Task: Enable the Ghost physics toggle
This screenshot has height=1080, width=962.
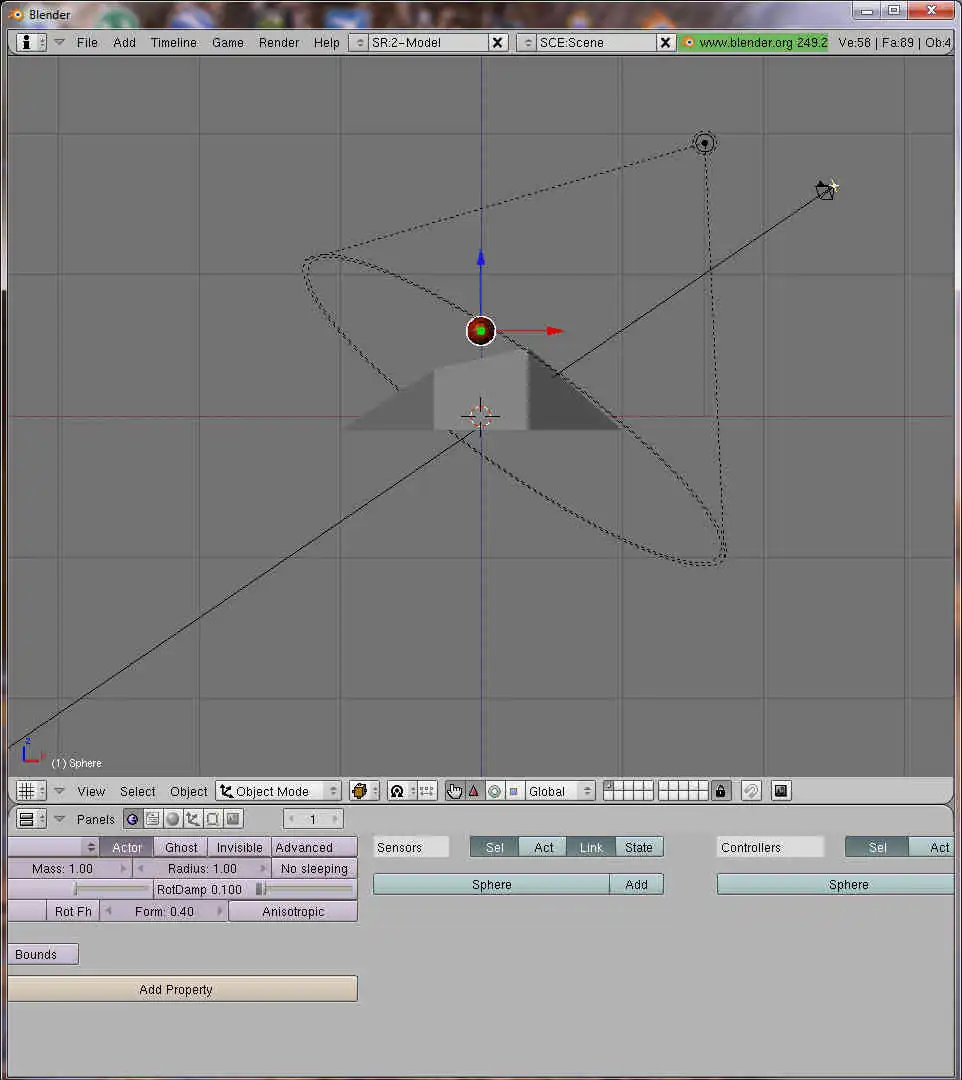Action: 180,847
